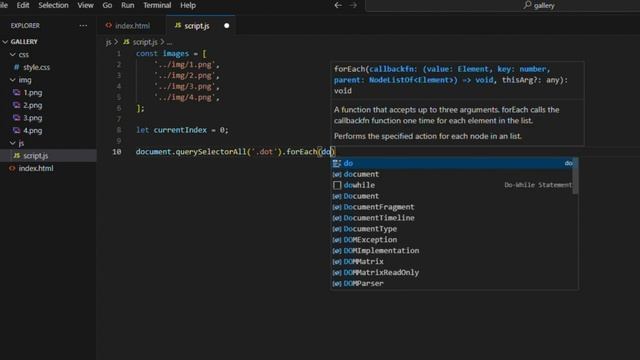
Task: Open the Selection menu
Action: (53, 5)
